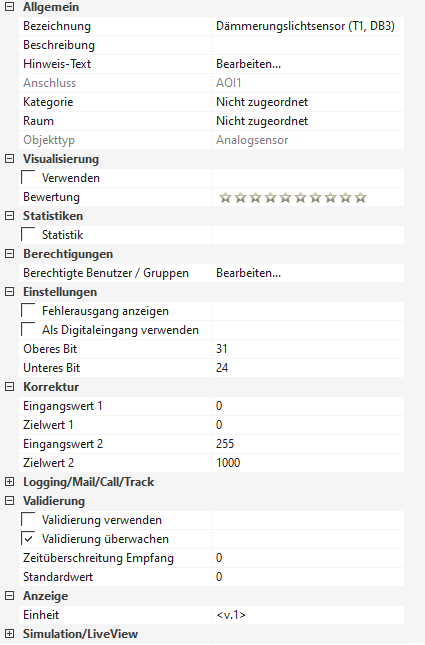Viewport: 425px width, 645px height.
Task: Check Als Digitaleingang verwenden
Action: (28, 329)
